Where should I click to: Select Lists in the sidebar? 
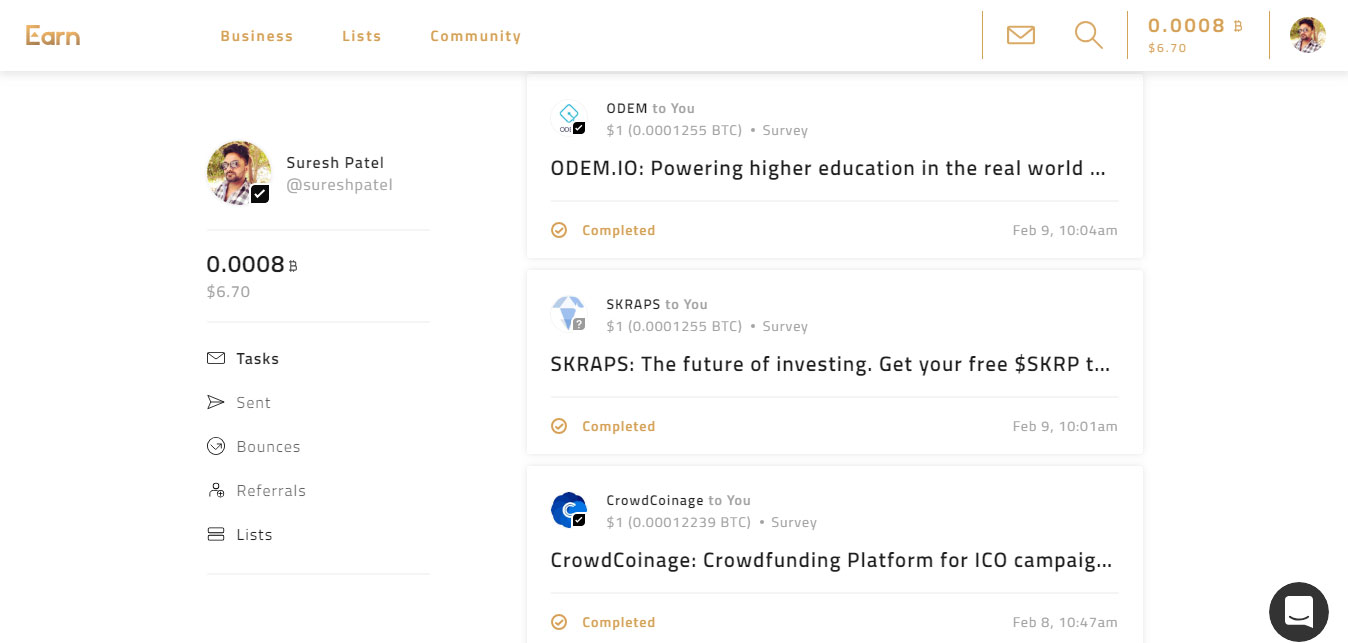(254, 535)
